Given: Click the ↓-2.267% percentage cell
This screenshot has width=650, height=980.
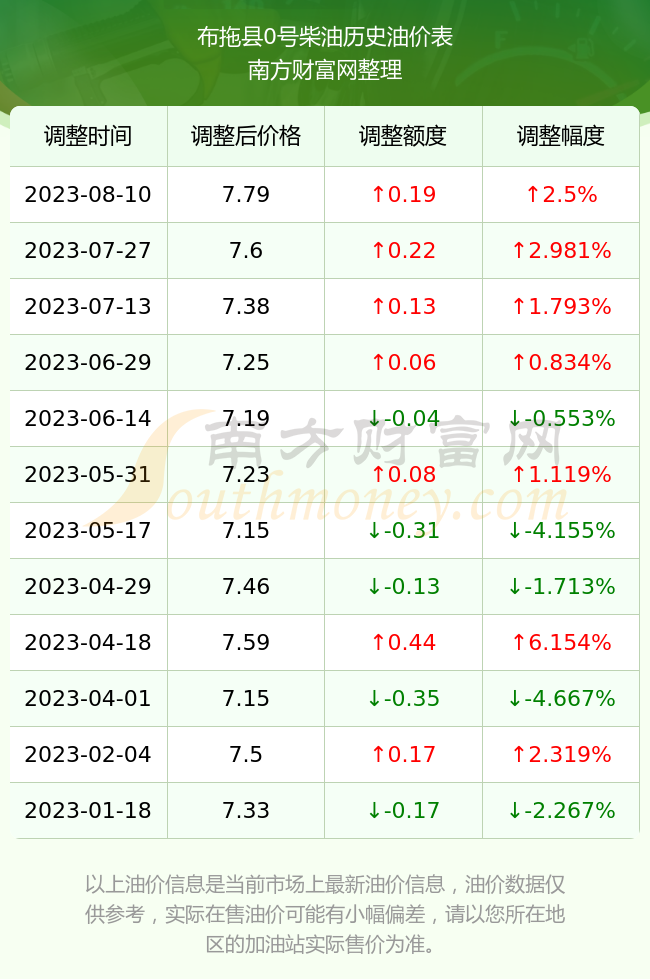Looking at the screenshot, I should (561, 811).
